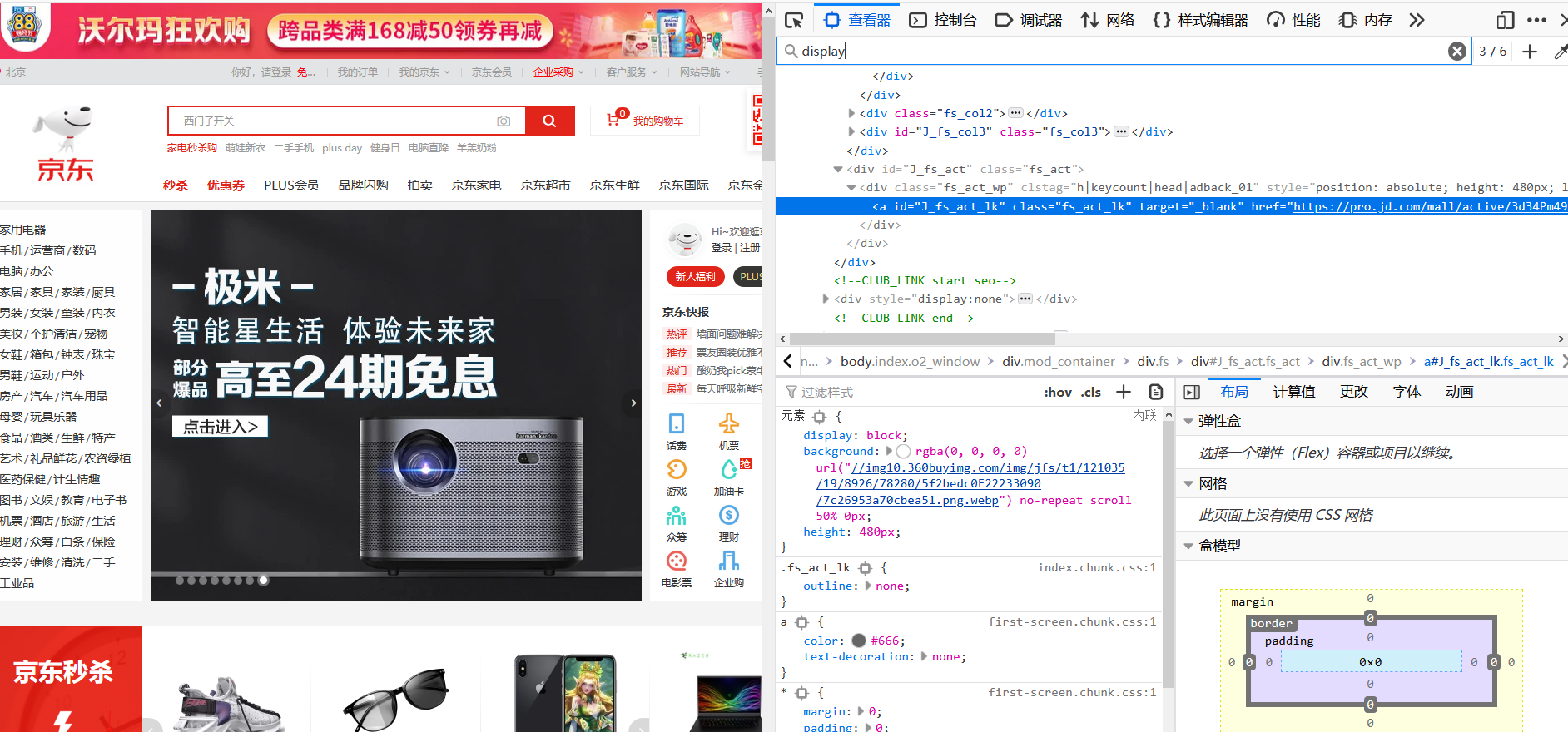Open the 秒杀 navigation link
Viewport: 1568px width, 732px height.
pos(175,185)
